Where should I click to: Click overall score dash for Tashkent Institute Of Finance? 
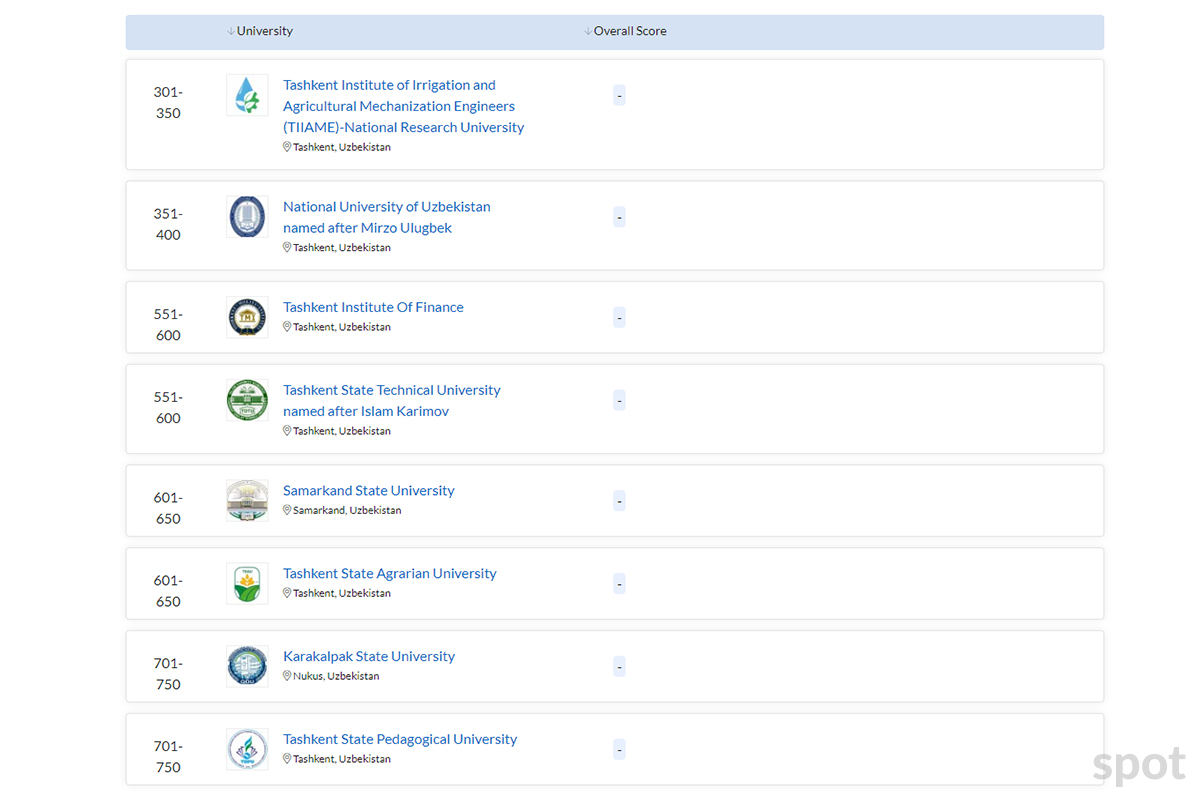(x=619, y=318)
